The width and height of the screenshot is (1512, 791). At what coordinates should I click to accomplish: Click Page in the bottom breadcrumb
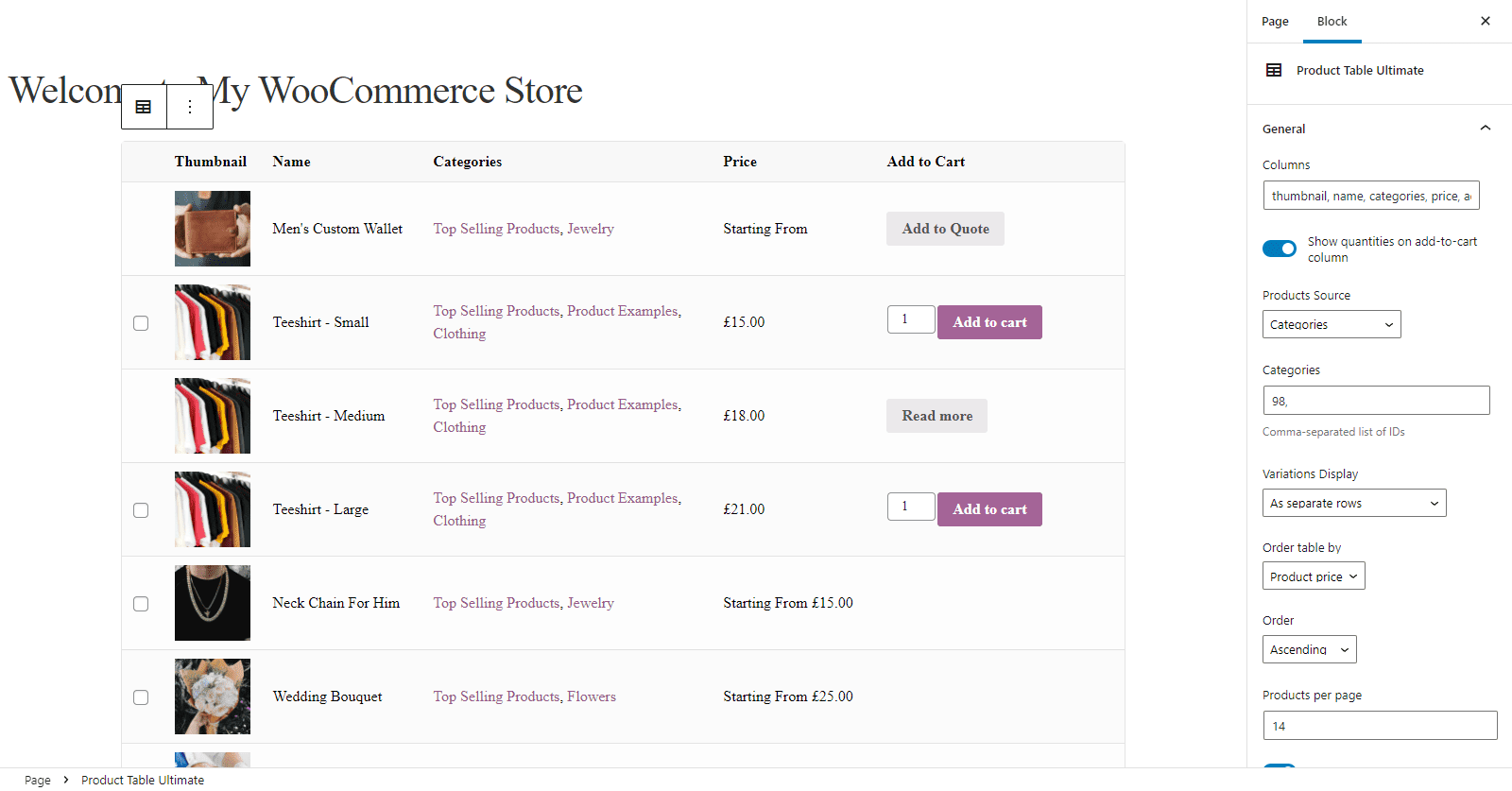38,780
